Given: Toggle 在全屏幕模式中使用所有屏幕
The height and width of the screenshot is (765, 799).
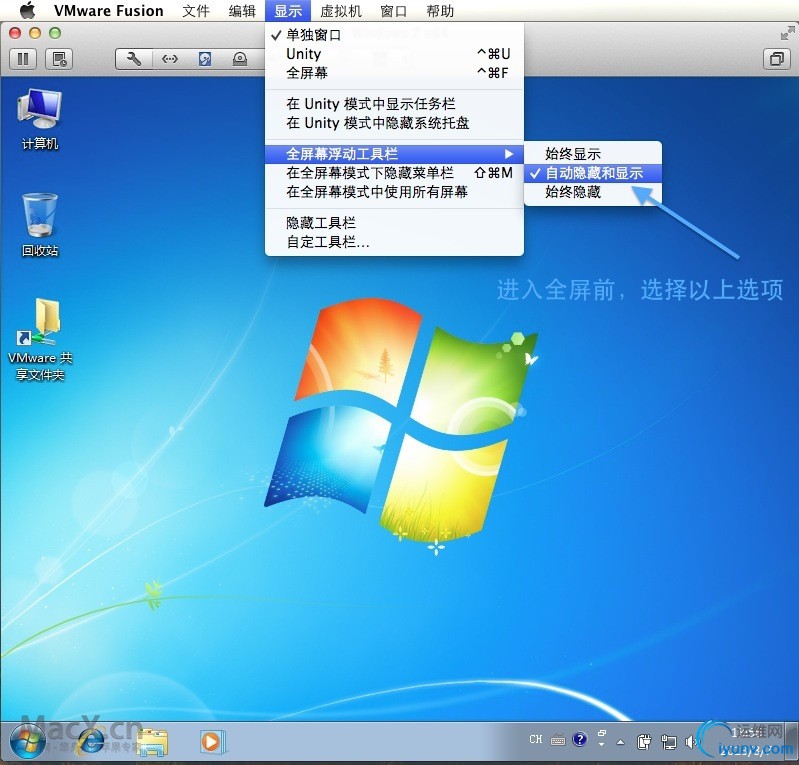Looking at the screenshot, I should tap(394, 192).
